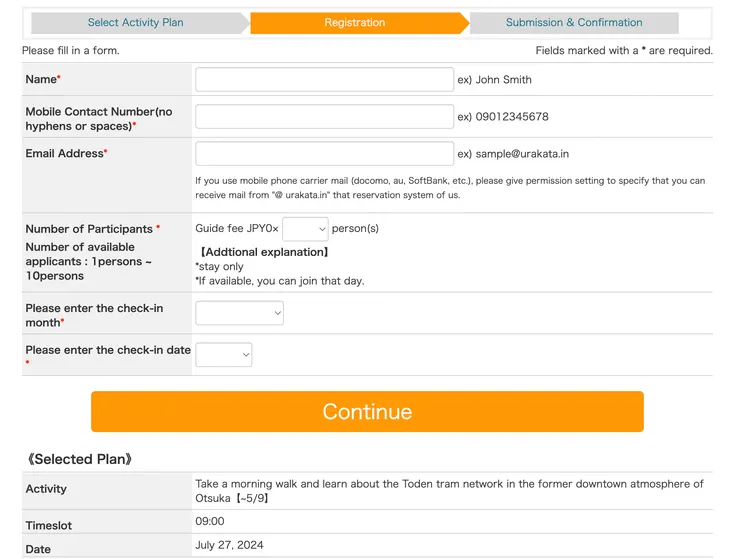Image resolution: width=740 pixels, height=559 pixels.
Task: Click the July 27, 2024 date value
Action: (232, 545)
